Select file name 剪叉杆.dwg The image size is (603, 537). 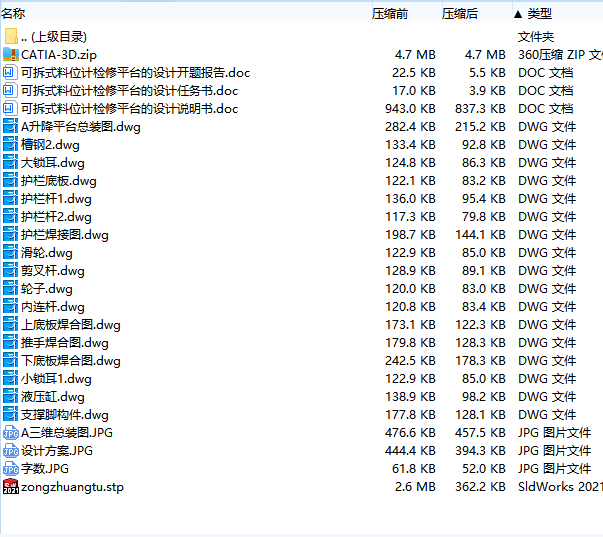[53, 271]
